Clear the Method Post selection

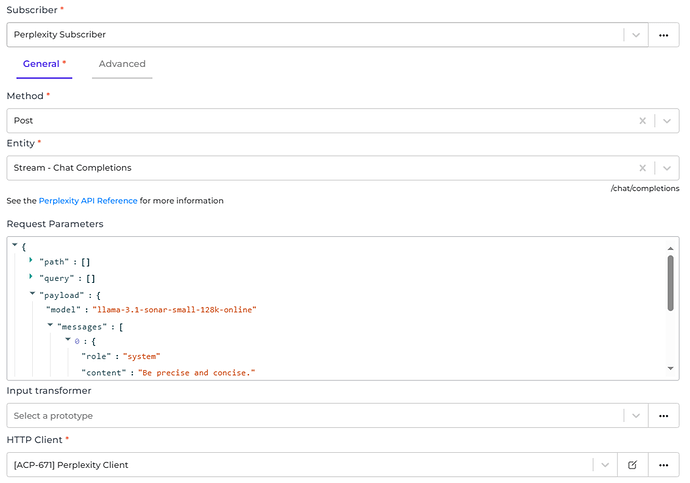(642, 121)
